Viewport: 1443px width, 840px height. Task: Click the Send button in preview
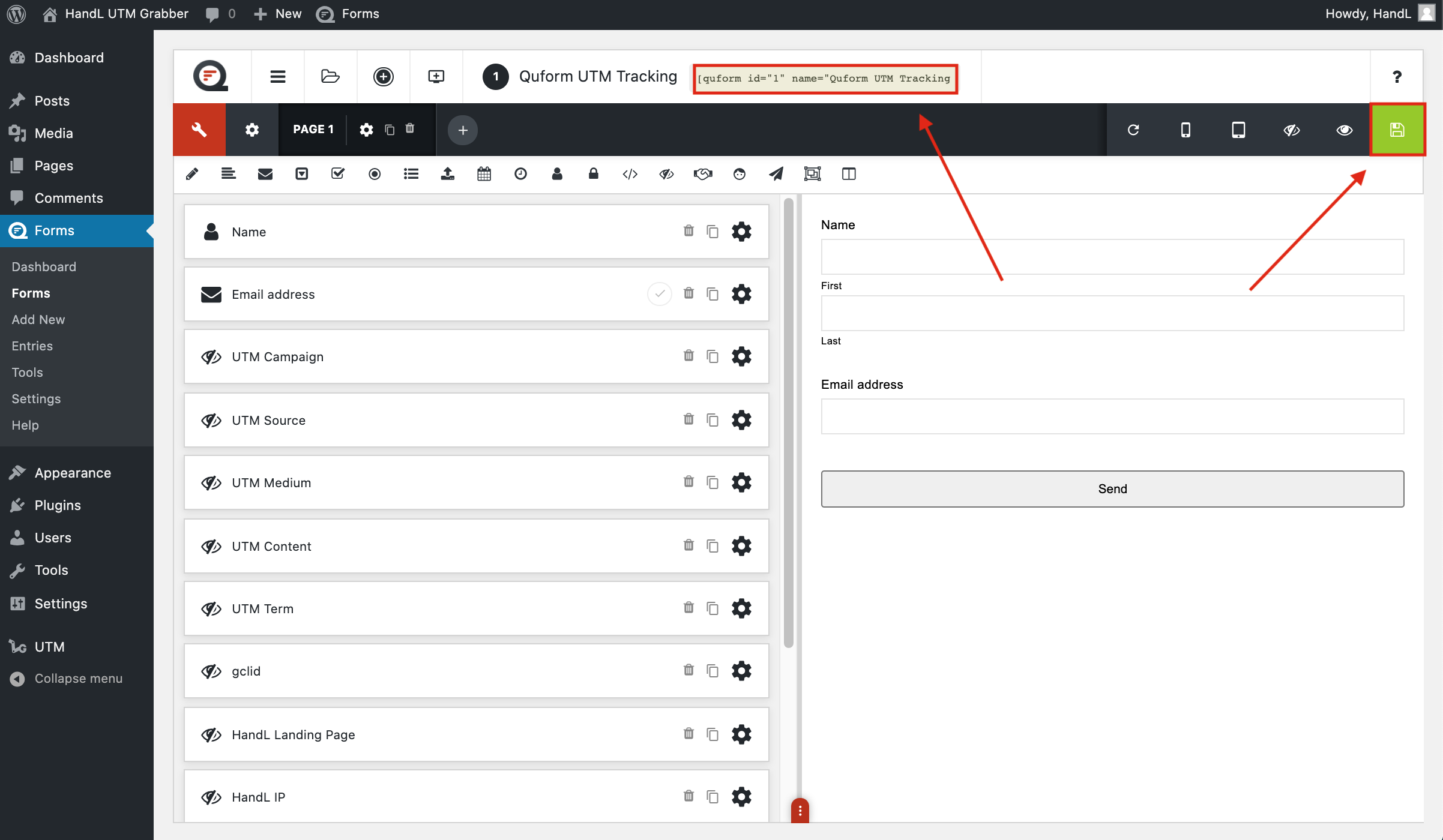1112,489
